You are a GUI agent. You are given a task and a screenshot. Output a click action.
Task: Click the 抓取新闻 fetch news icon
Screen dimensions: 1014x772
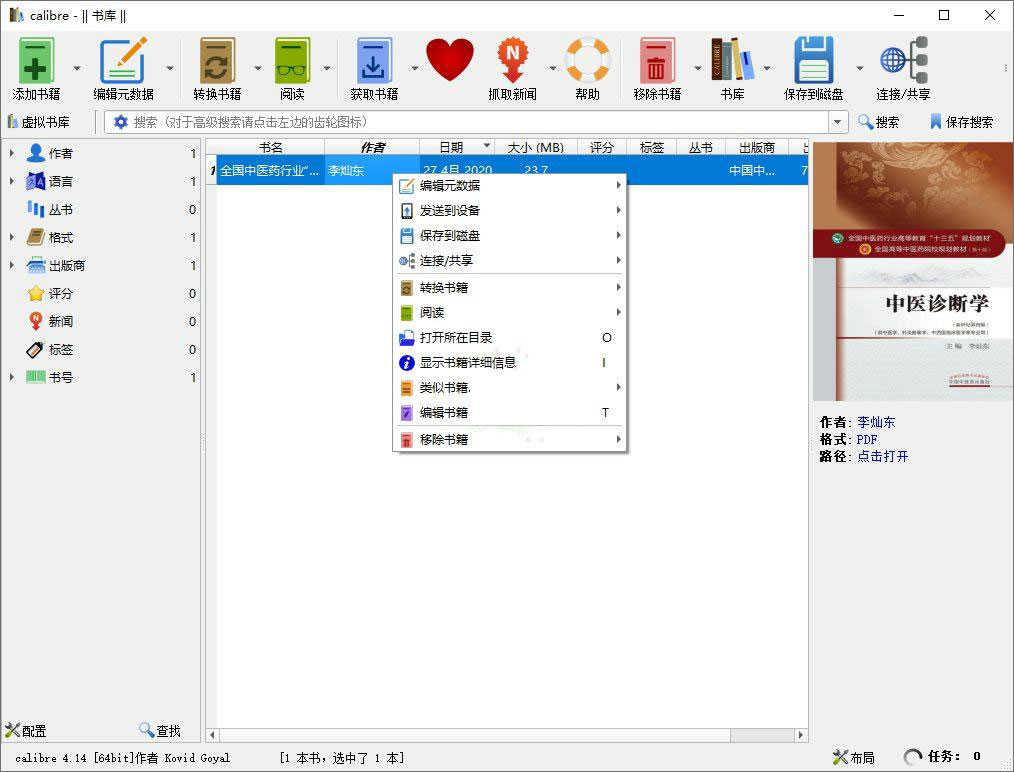513,62
